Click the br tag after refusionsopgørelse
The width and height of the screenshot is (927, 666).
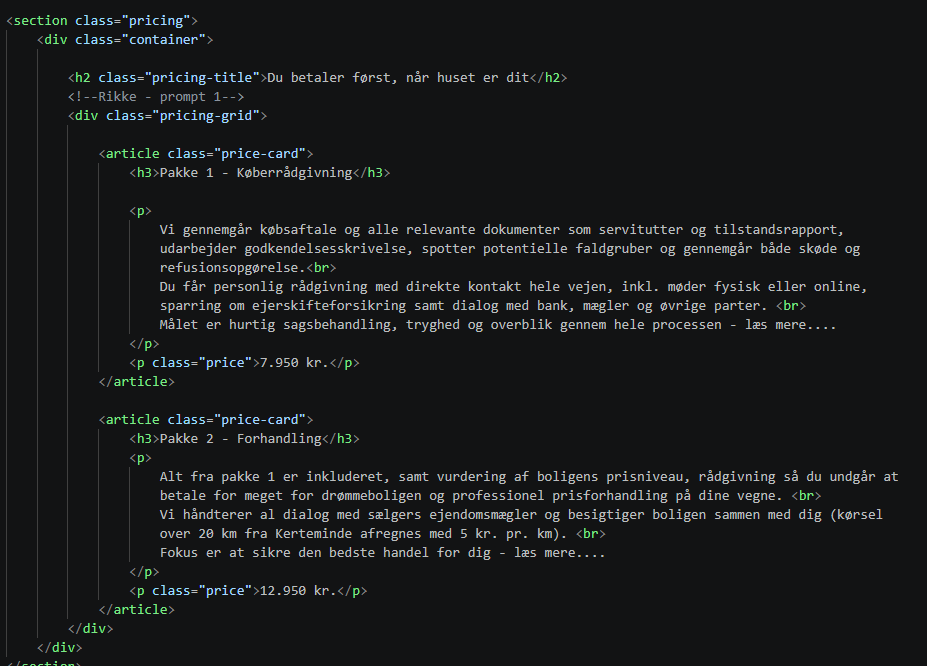(x=322, y=268)
